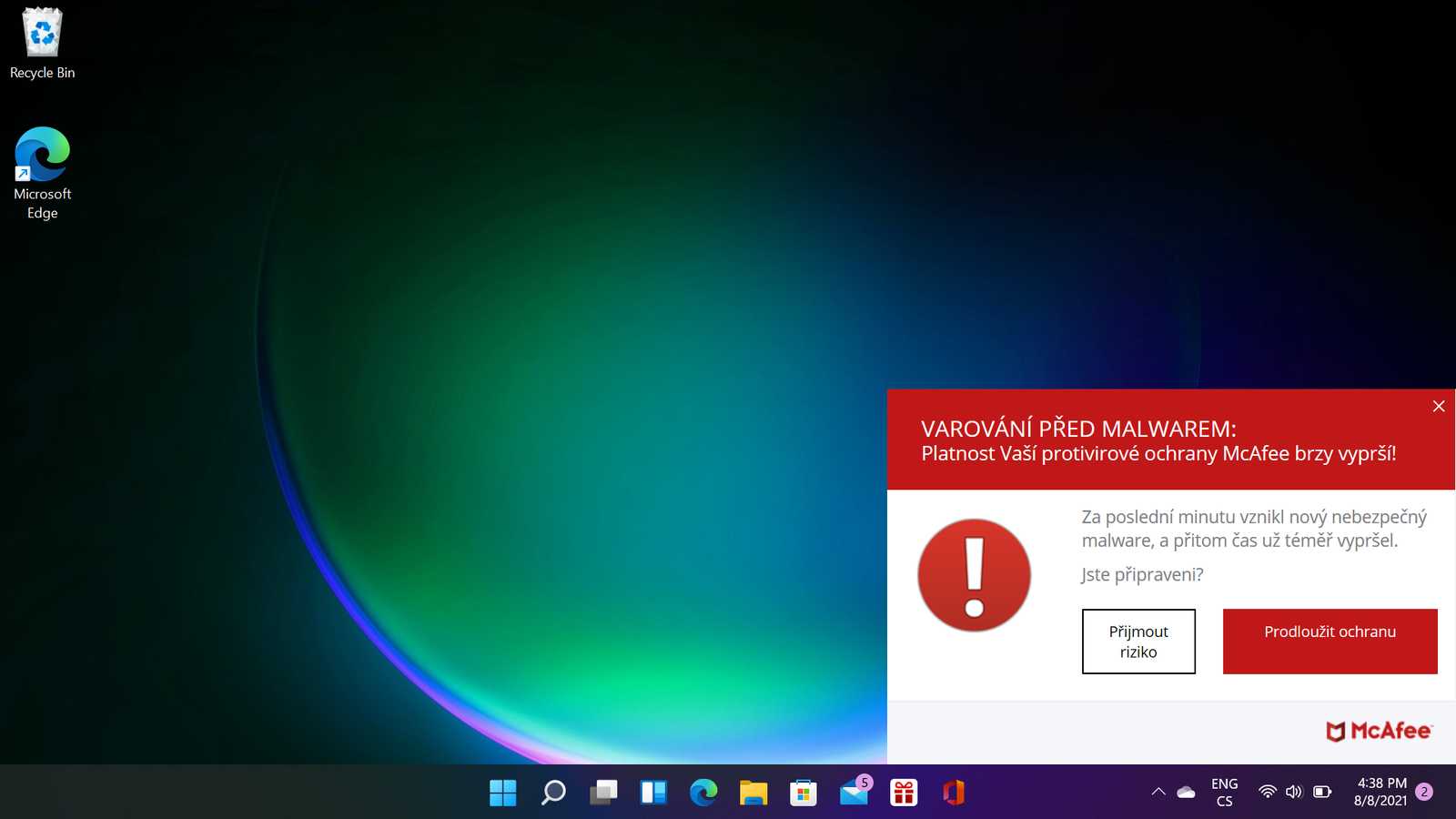
Task: Close the McAfee warning popup
Action: point(1439,406)
